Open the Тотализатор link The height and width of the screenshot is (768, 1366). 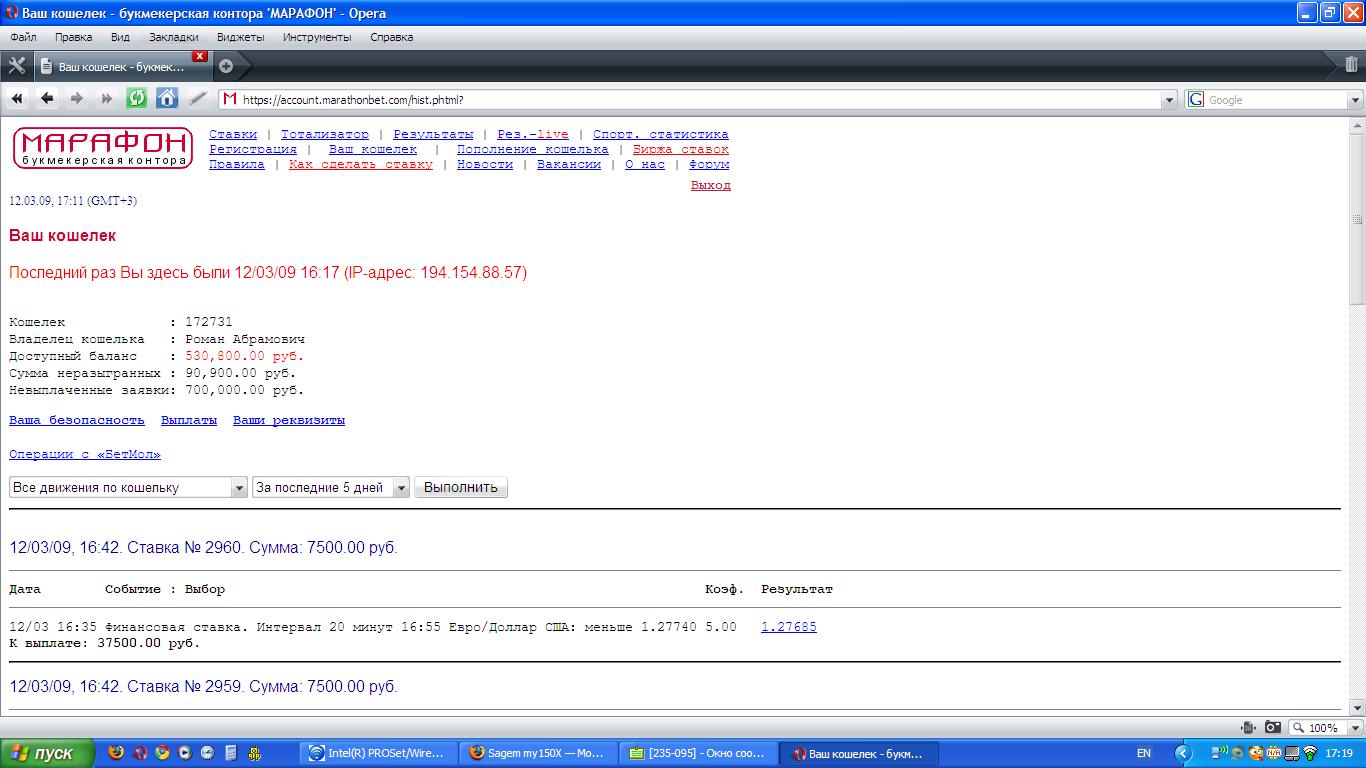[x=325, y=134]
